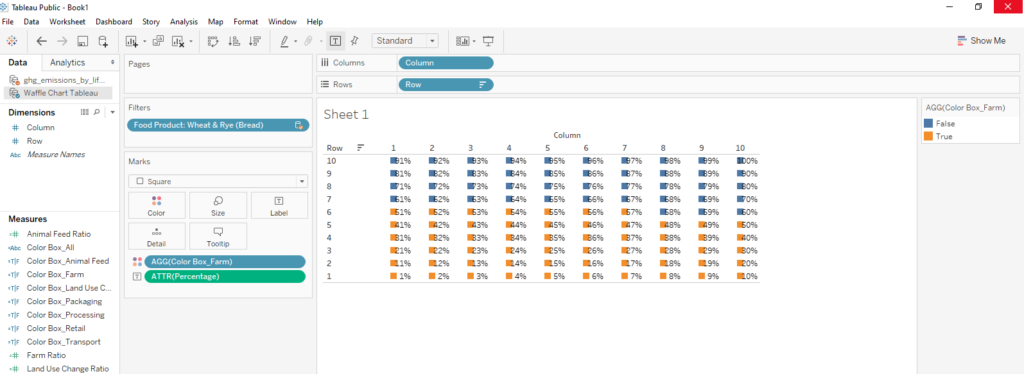The width and height of the screenshot is (1024, 374).
Task: Sort ascending toolbar icon
Action: pyautogui.click(x=234, y=40)
